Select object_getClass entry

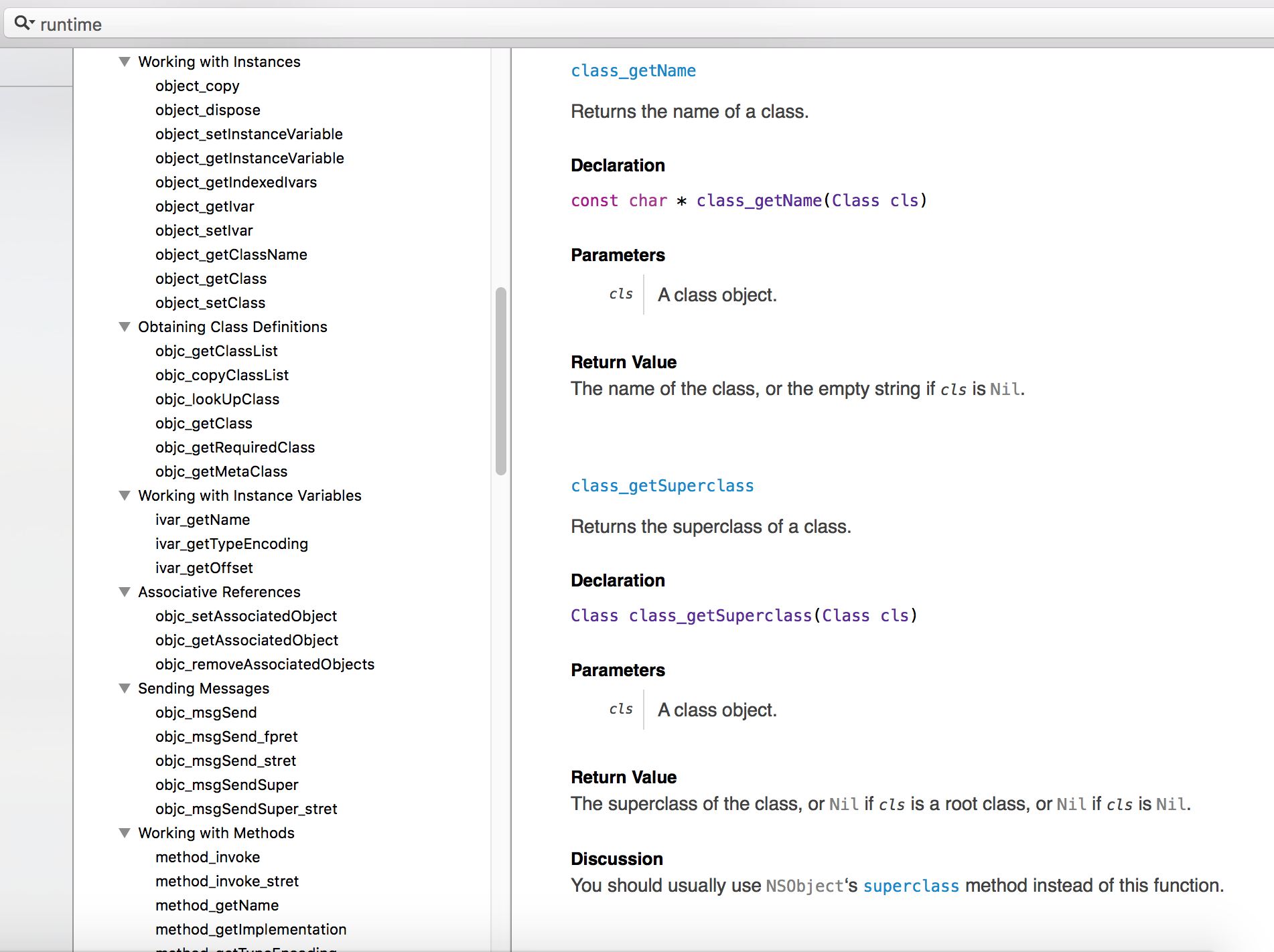(211, 279)
